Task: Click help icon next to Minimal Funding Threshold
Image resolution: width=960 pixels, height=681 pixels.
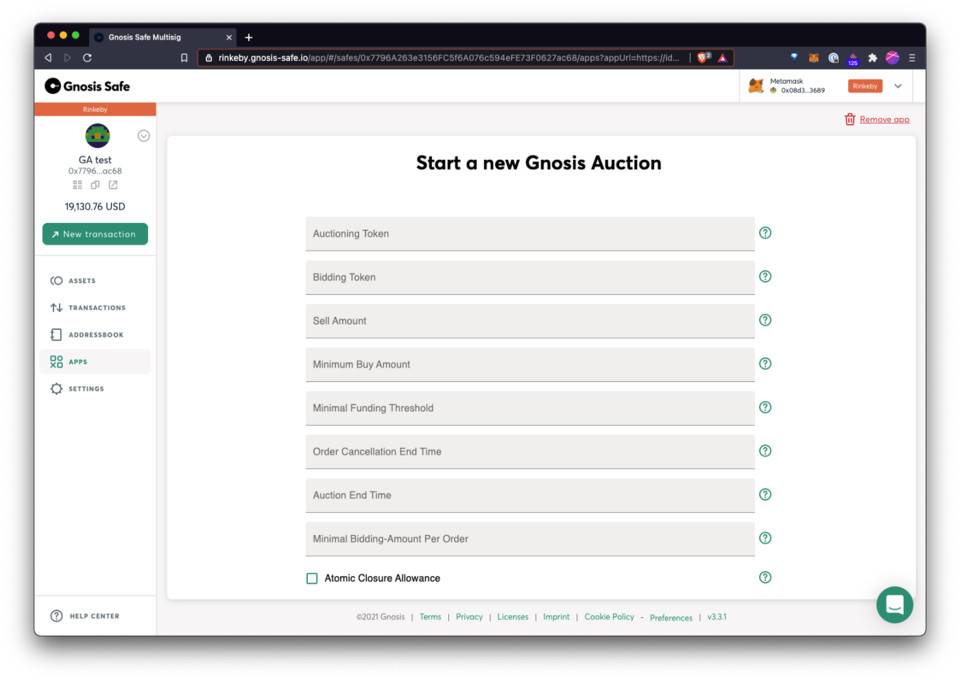Action: click(765, 407)
